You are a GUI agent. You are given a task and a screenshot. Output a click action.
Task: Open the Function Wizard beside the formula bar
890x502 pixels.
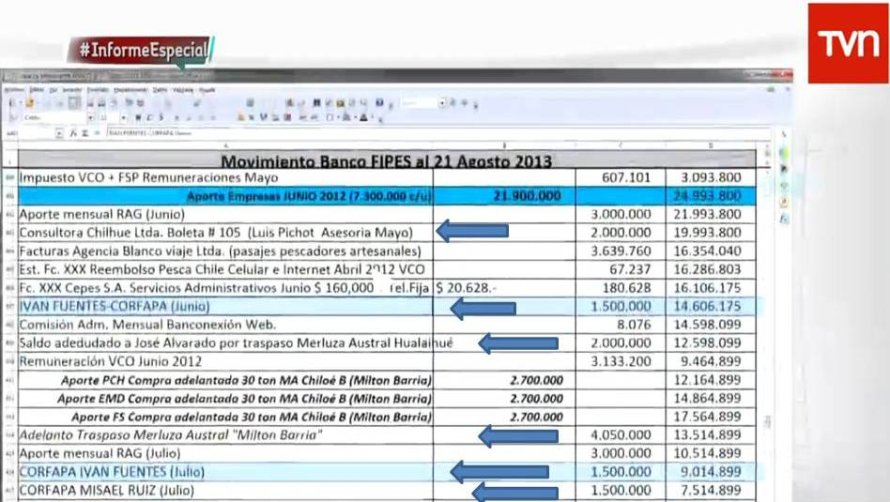point(73,133)
